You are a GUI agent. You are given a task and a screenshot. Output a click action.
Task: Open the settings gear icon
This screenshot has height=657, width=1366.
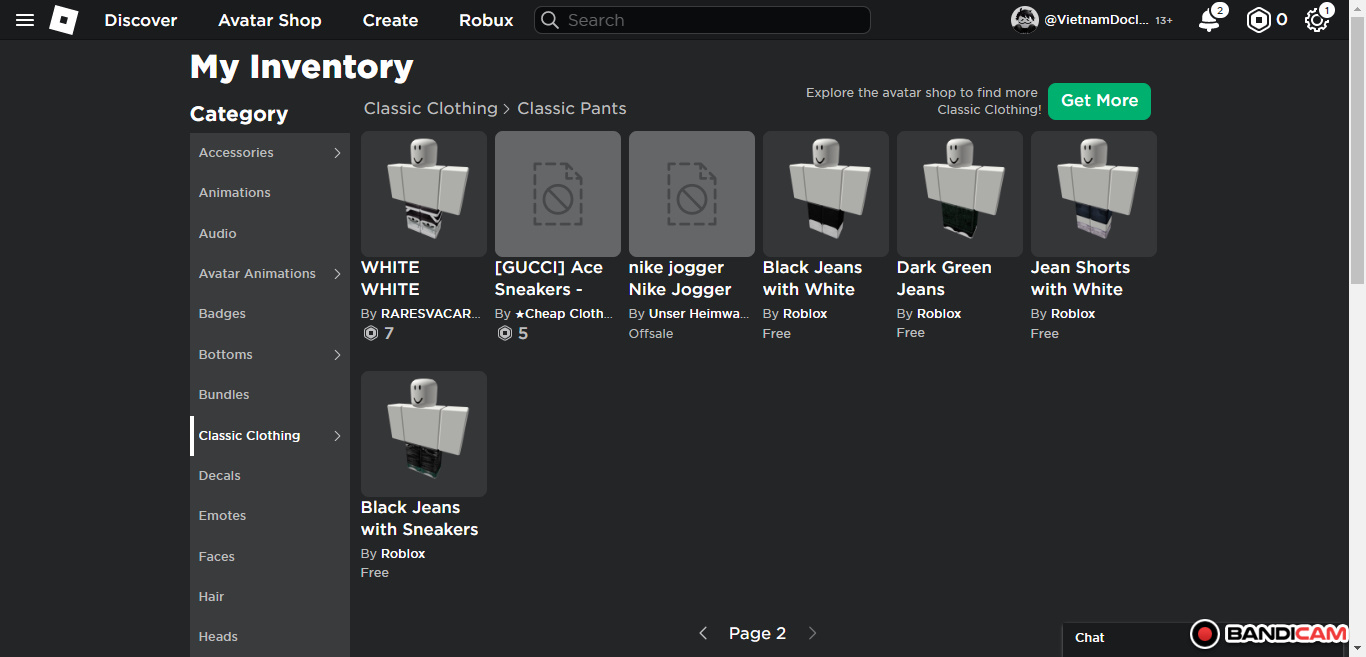point(1317,20)
